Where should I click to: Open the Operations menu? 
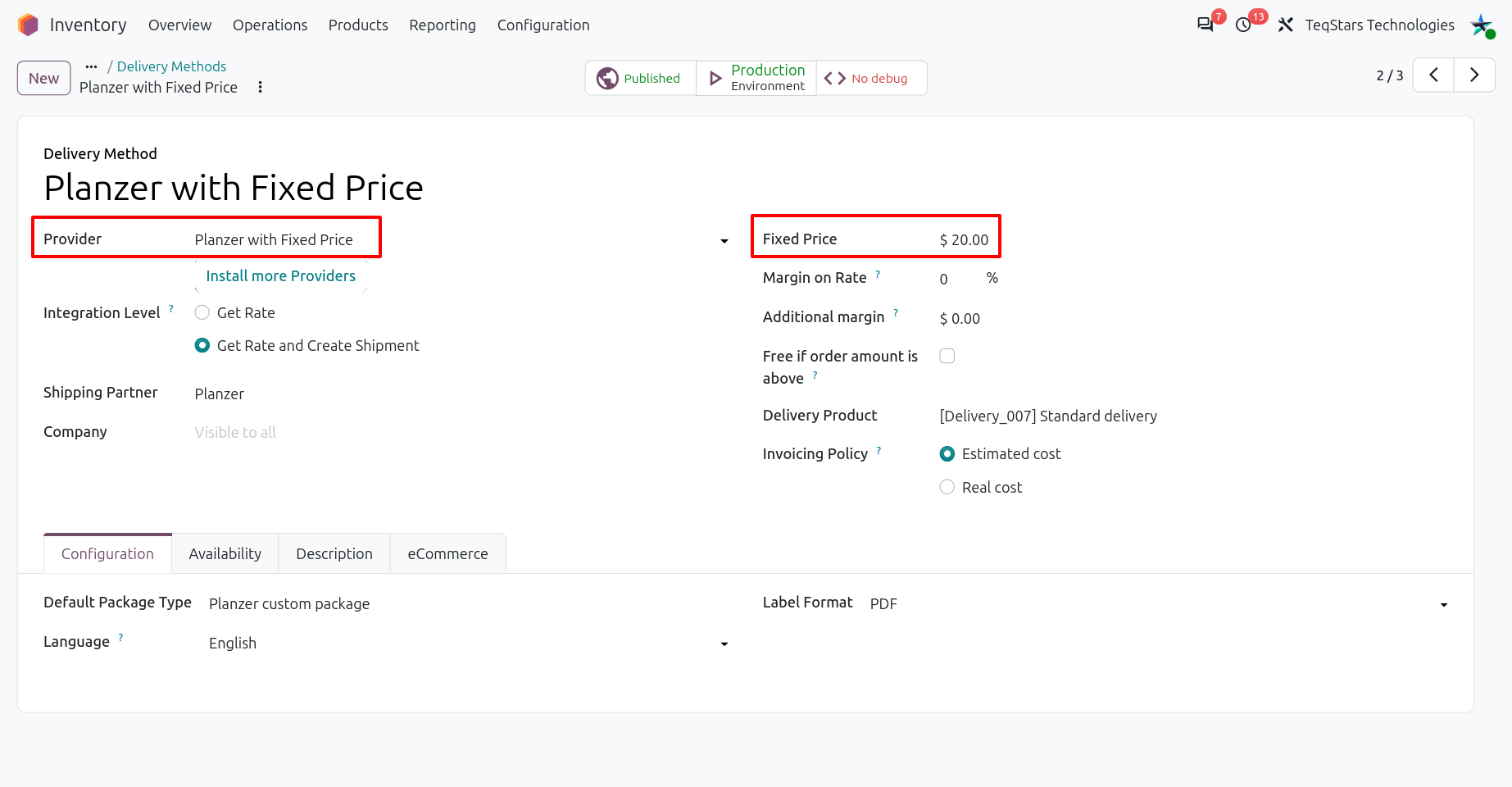[270, 25]
